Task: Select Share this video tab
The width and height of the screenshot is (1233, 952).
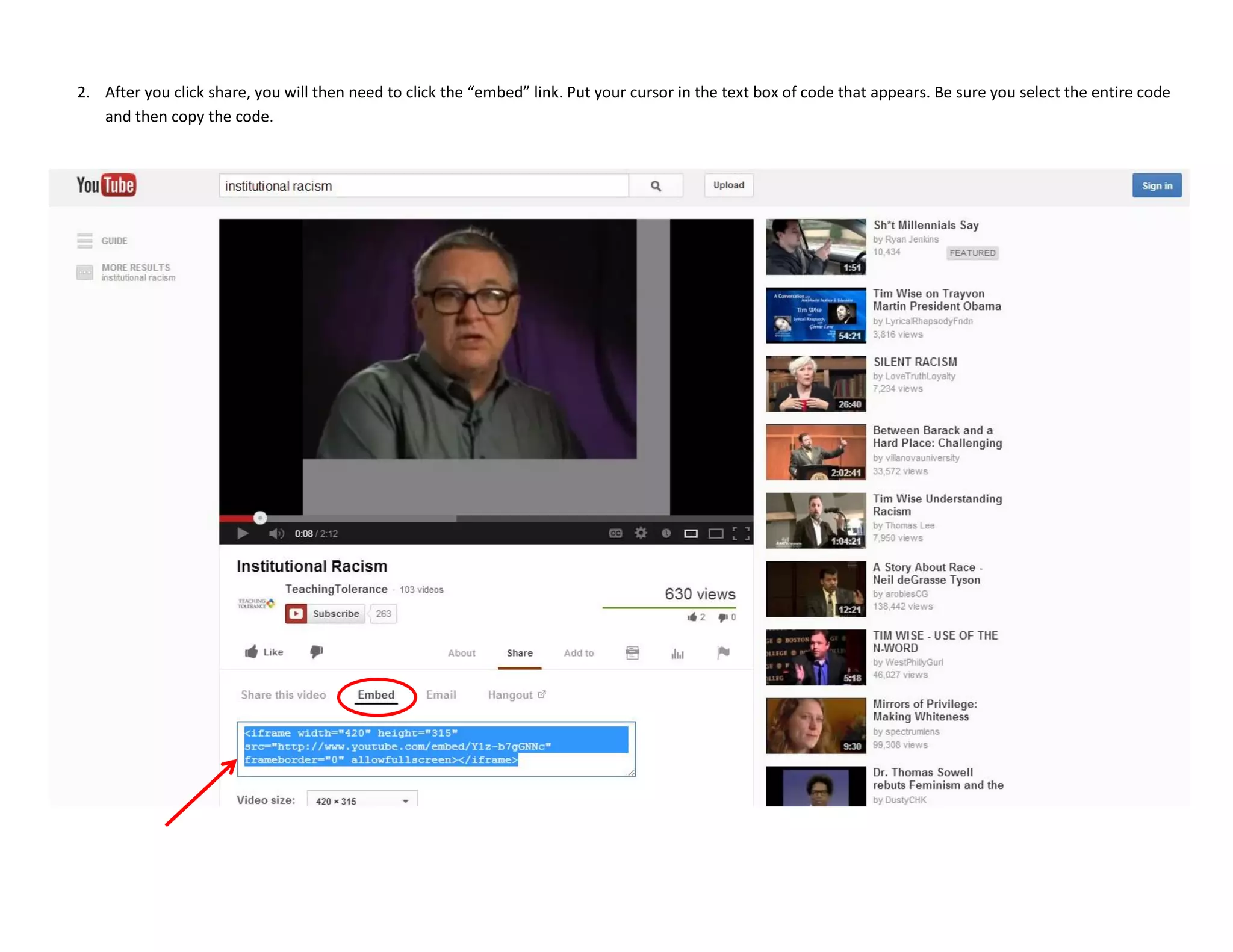Action: [x=284, y=695]
